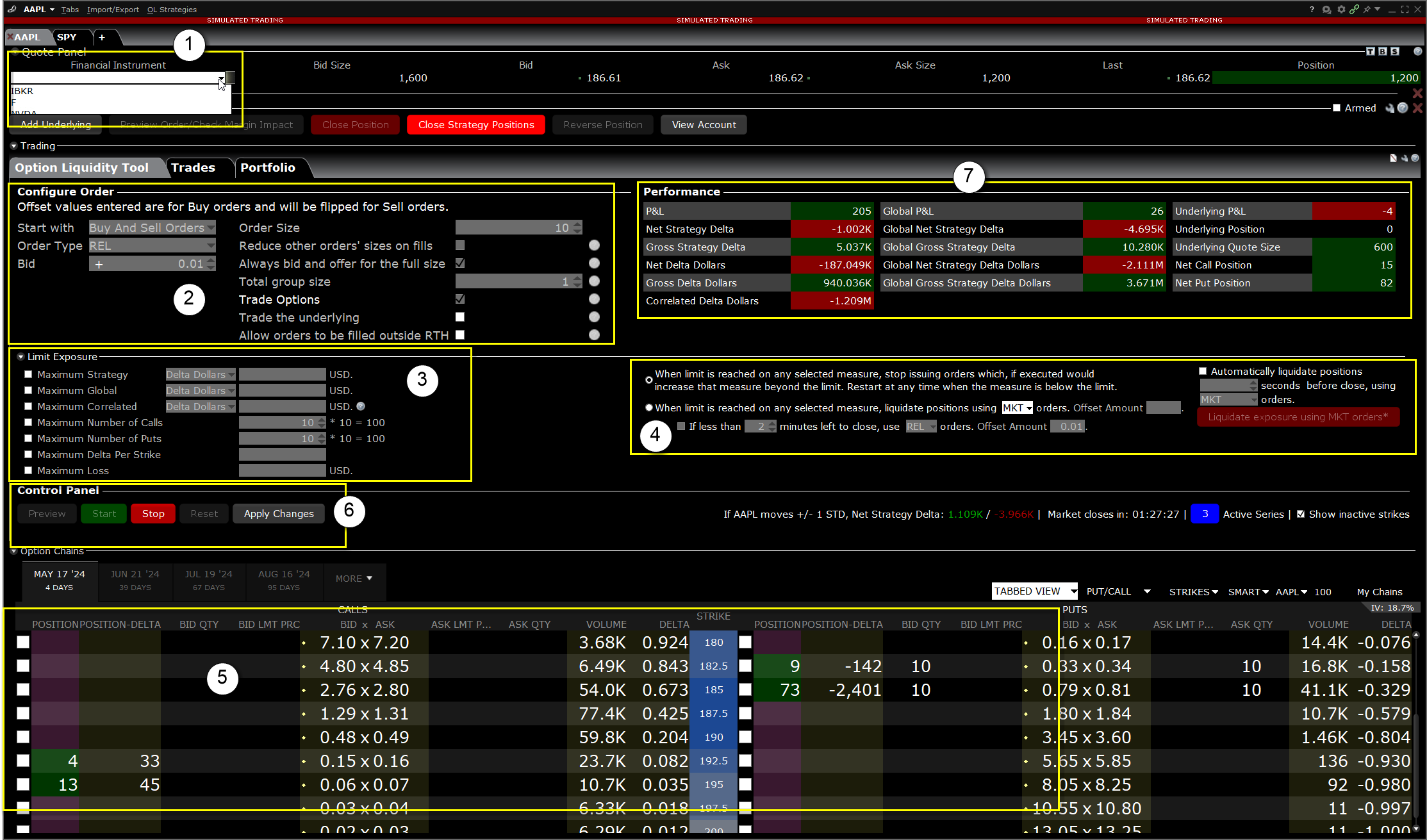Click gray circle next to Total group size

coord(594,281)
